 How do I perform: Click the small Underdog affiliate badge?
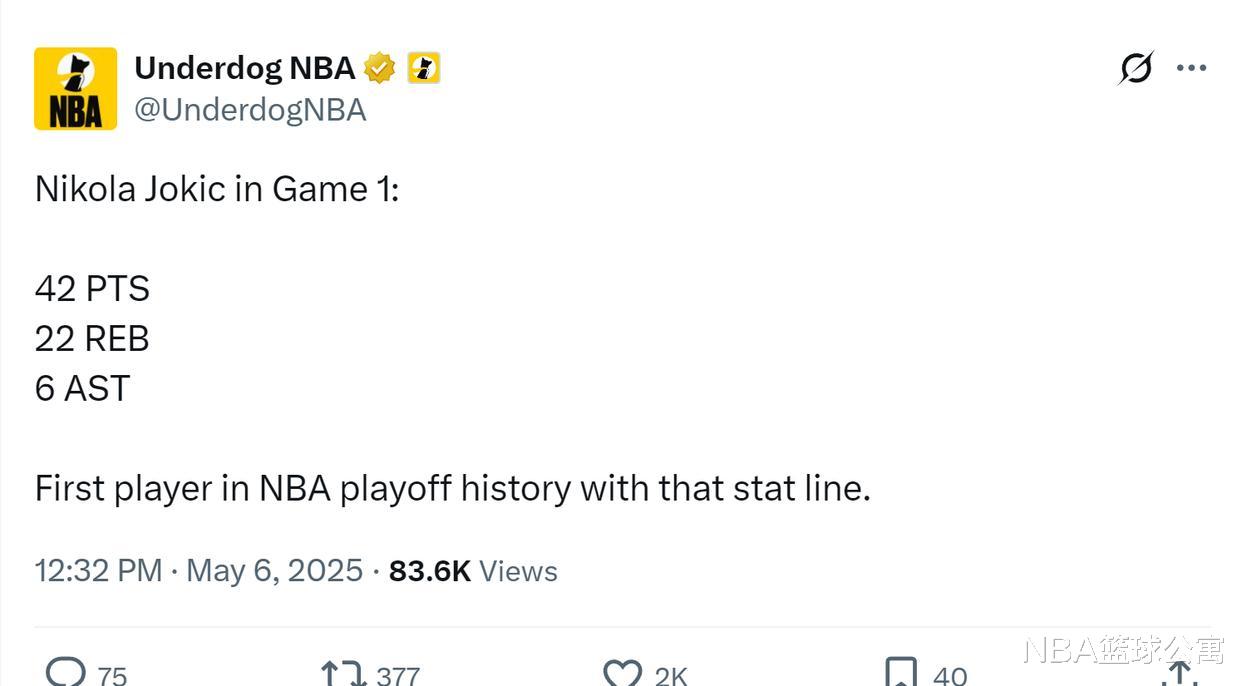tap(423, 68)
